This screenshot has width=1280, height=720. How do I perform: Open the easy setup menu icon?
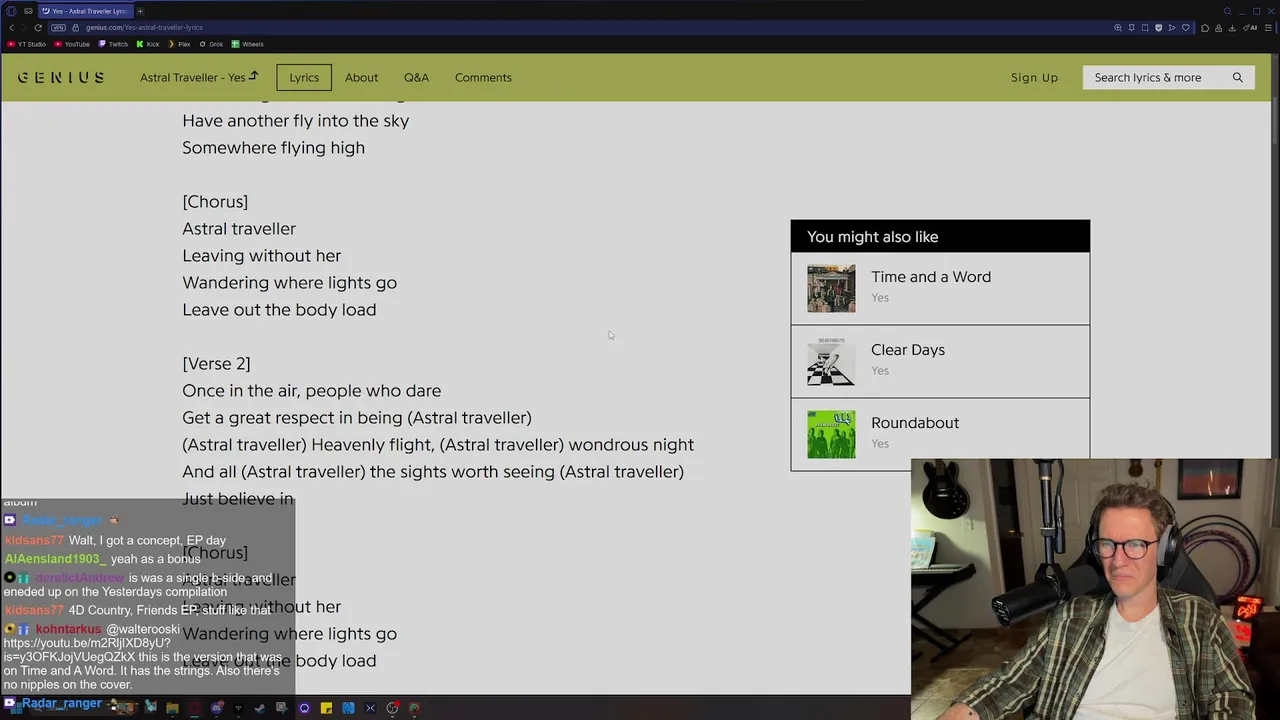tap(1268, 28)
